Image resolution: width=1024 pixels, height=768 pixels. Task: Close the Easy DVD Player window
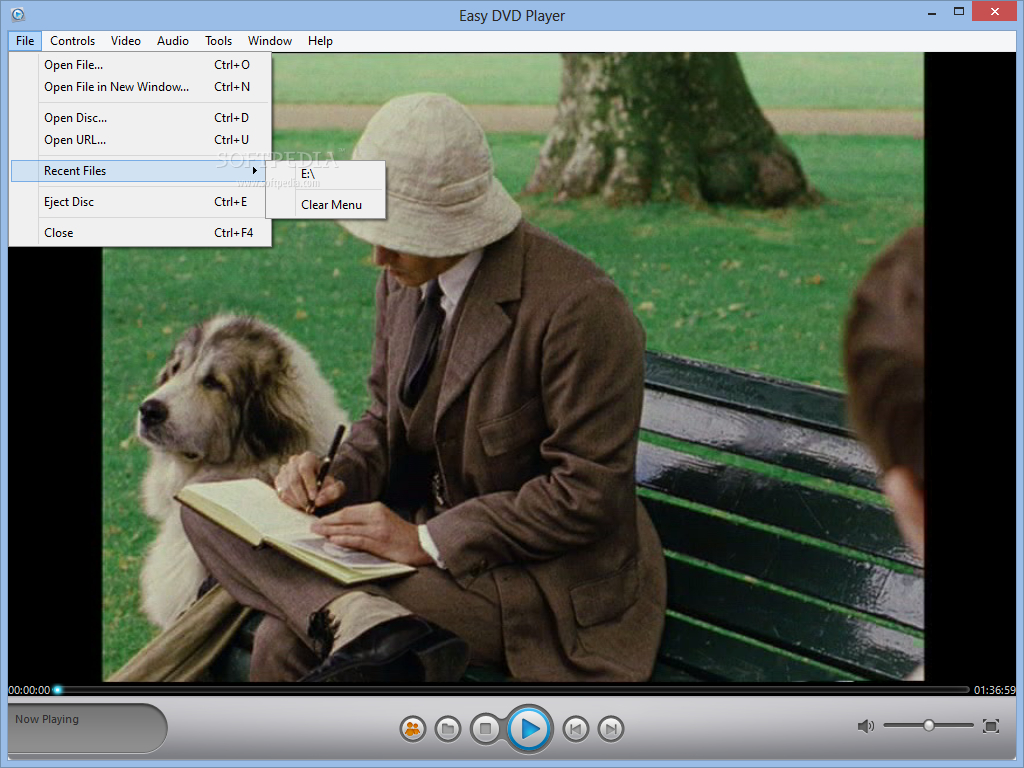pos(995,12)
